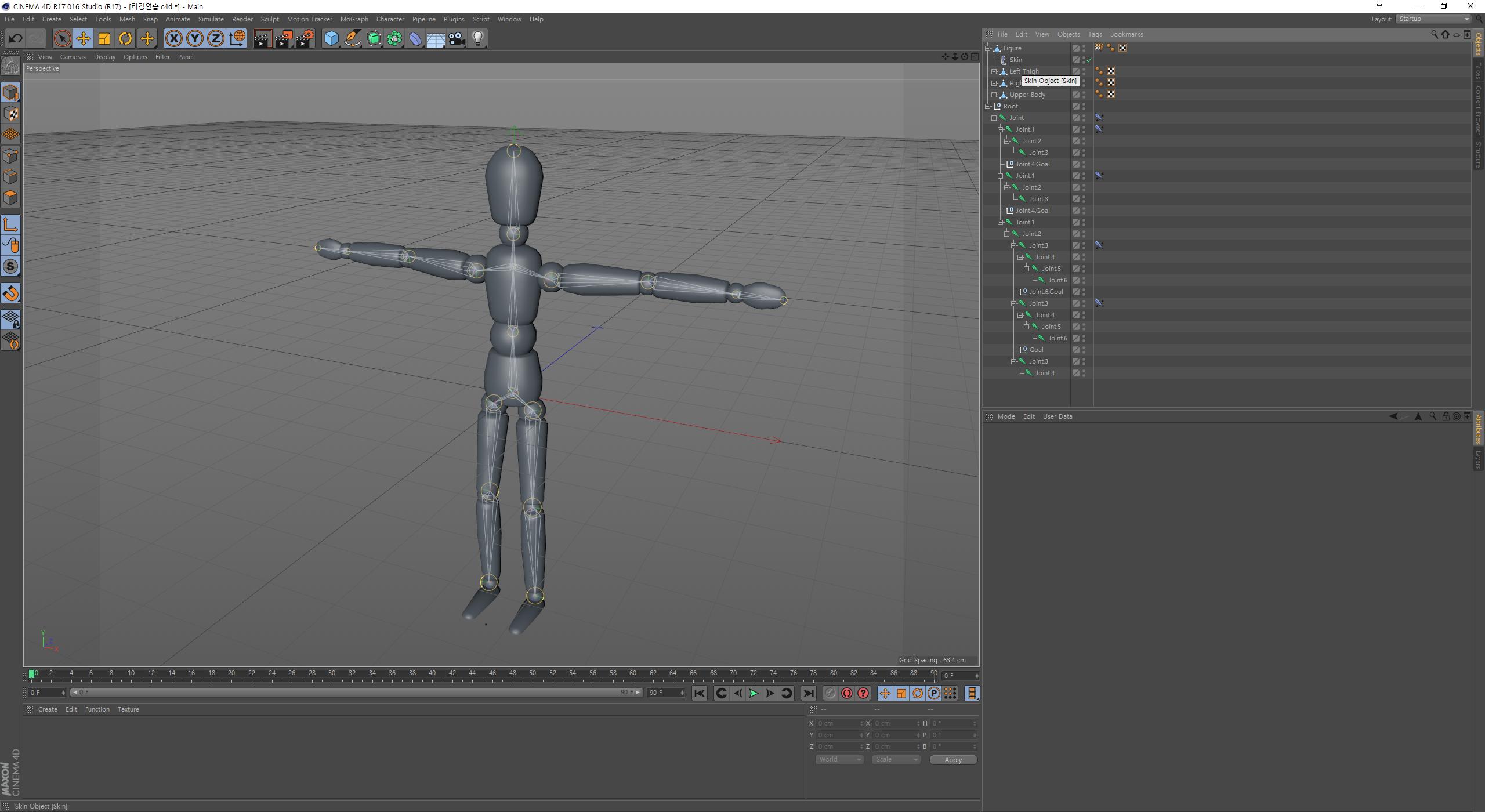The height and width of the screenshot is (812, 1485).
Task: Toggle visibility dots for Figure object
Action: (x=1084, y=48)
